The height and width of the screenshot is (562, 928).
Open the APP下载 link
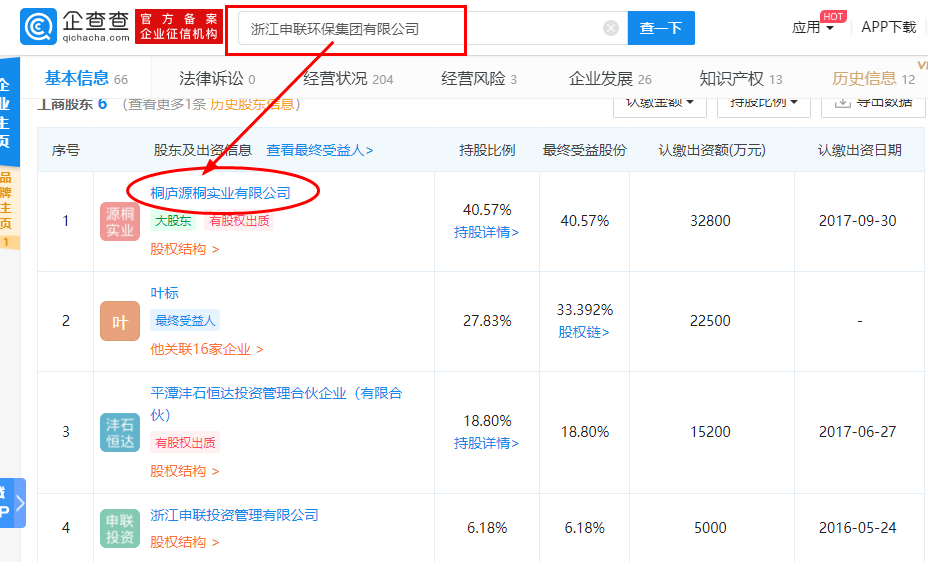tap(888, 27)
